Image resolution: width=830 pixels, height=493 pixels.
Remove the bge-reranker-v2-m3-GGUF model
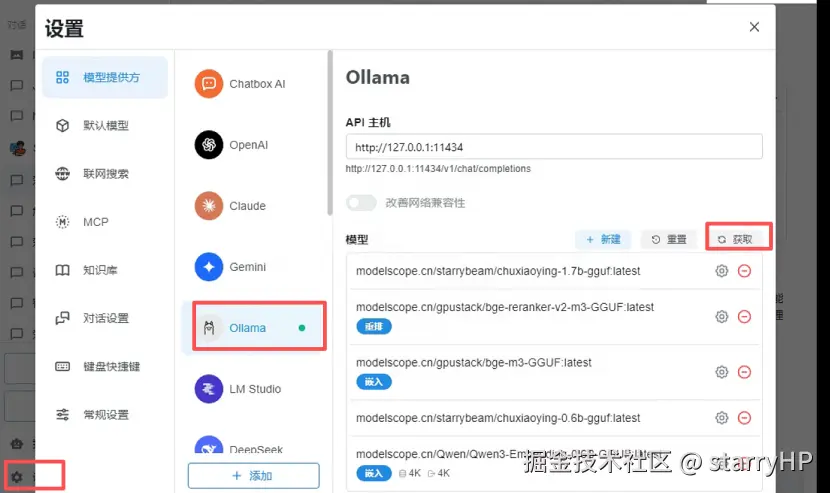click(744, 317)
